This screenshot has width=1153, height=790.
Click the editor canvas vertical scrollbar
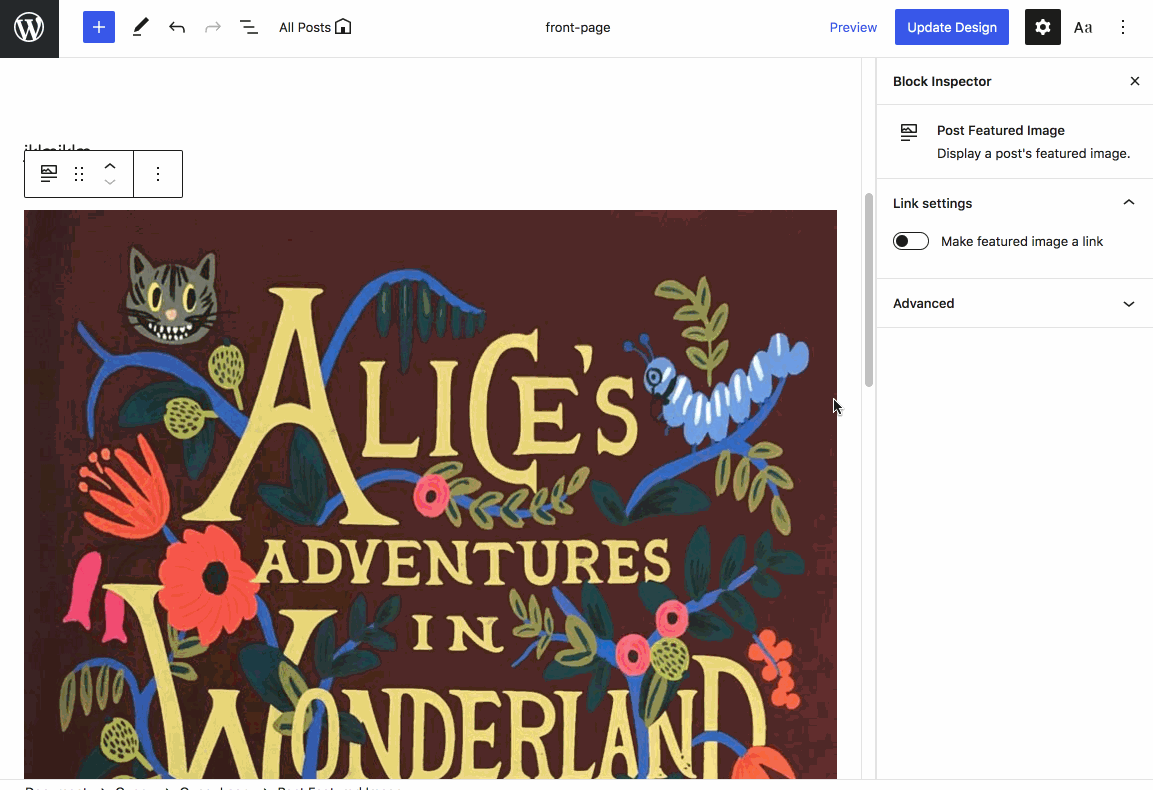click(868, 290)
